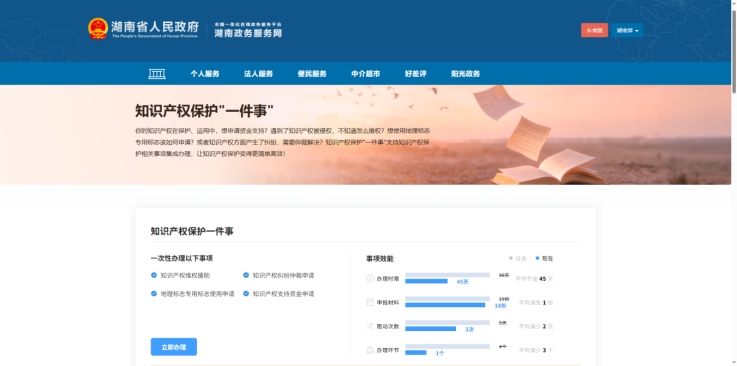737x366 pixels.
Task: Click the 平均减少 3 个 text
Action: coord(536,350)
